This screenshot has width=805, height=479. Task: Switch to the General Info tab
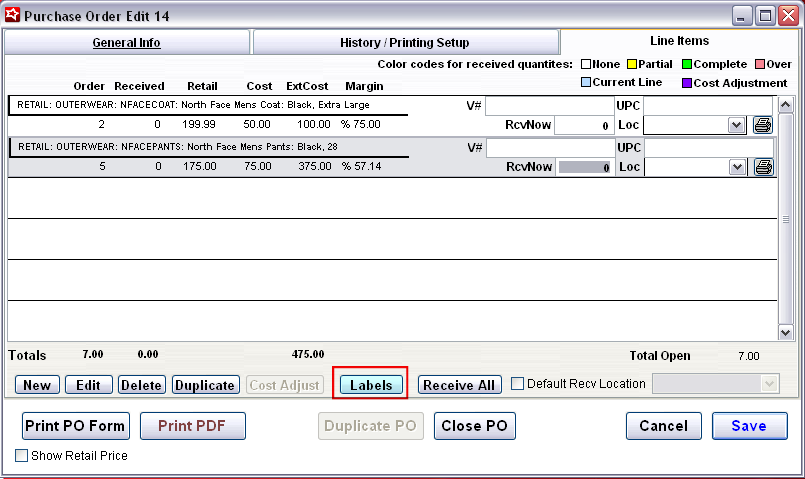[x=126, y=43]
